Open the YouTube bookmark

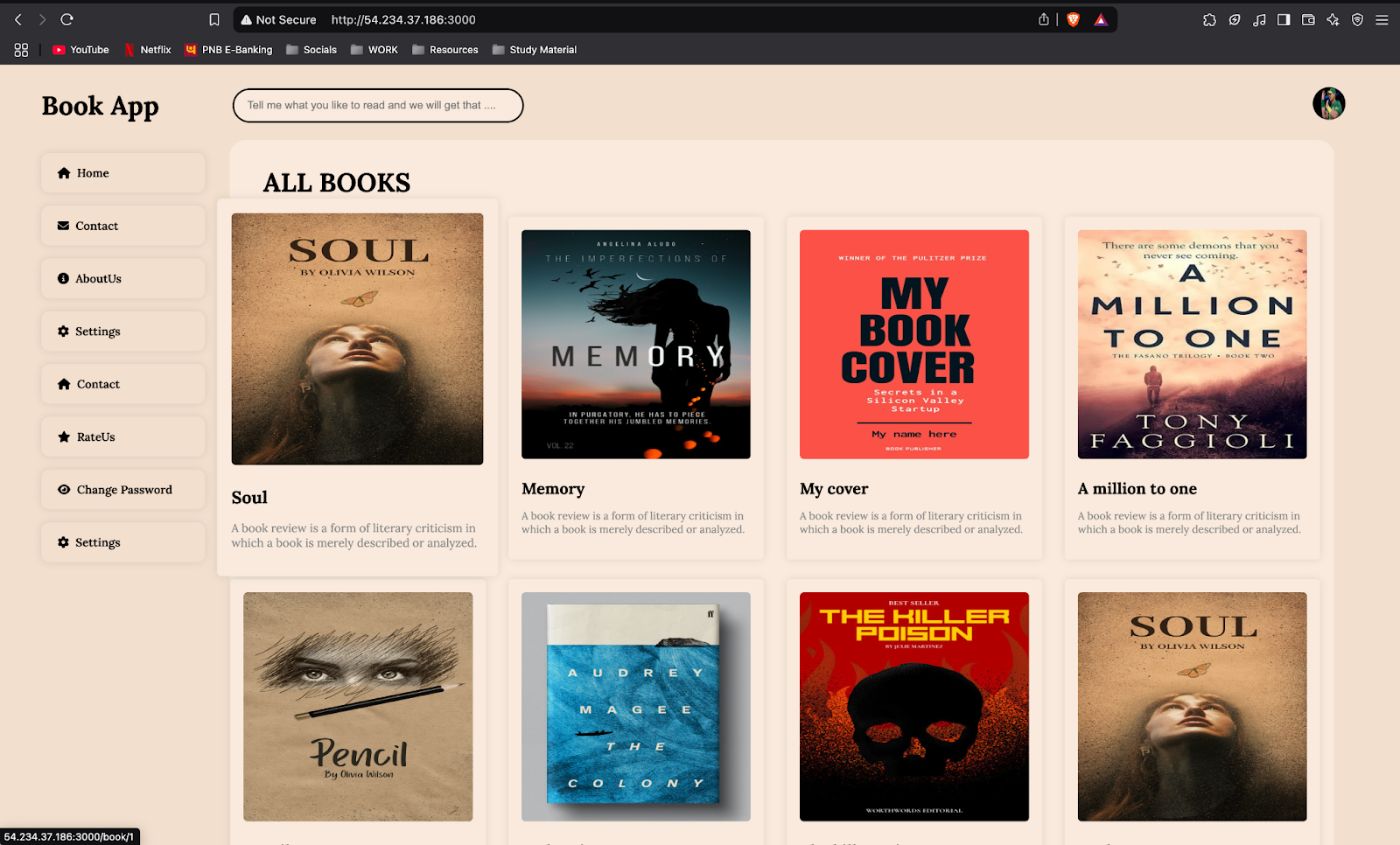click(x=81, y=49)
